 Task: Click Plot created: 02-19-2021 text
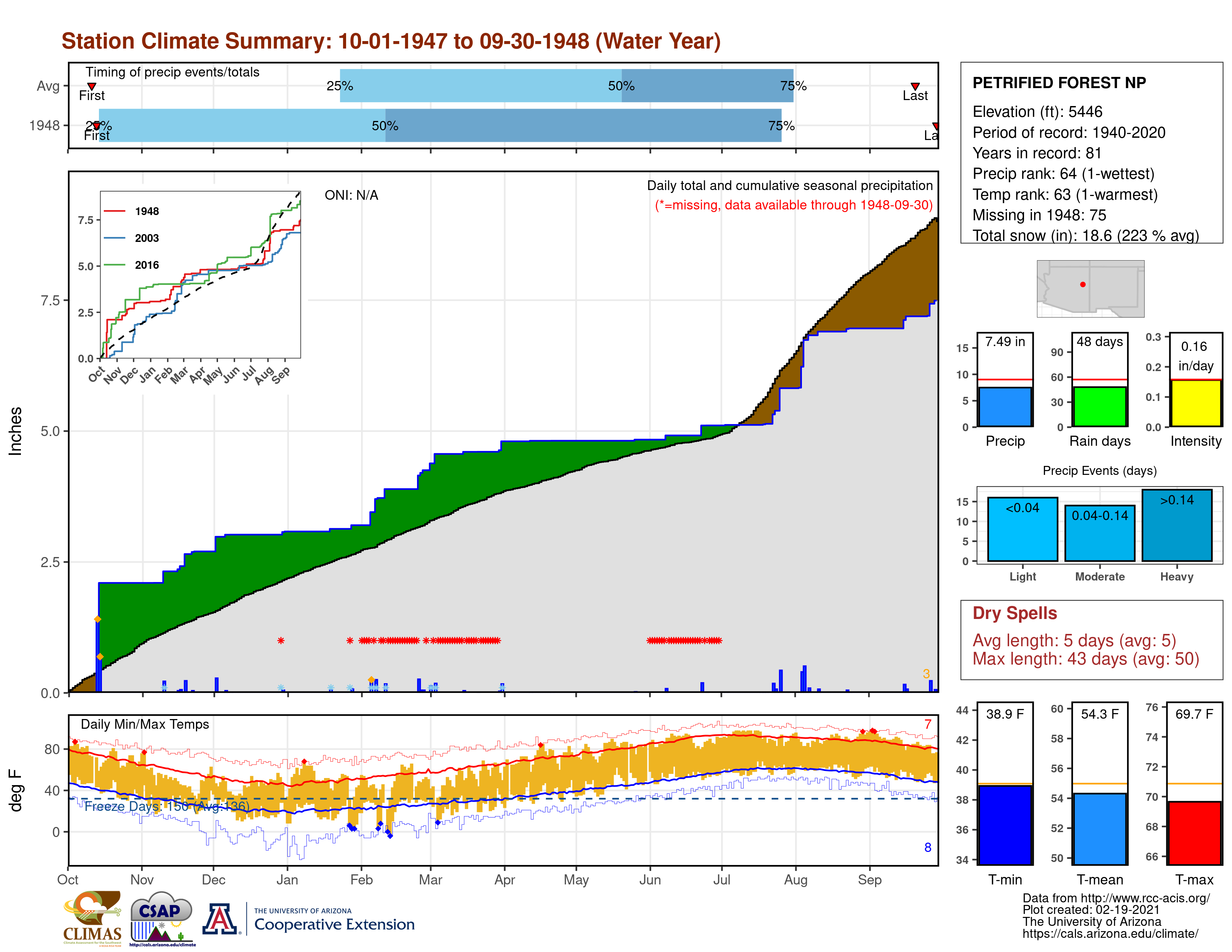pos(1091,910)
